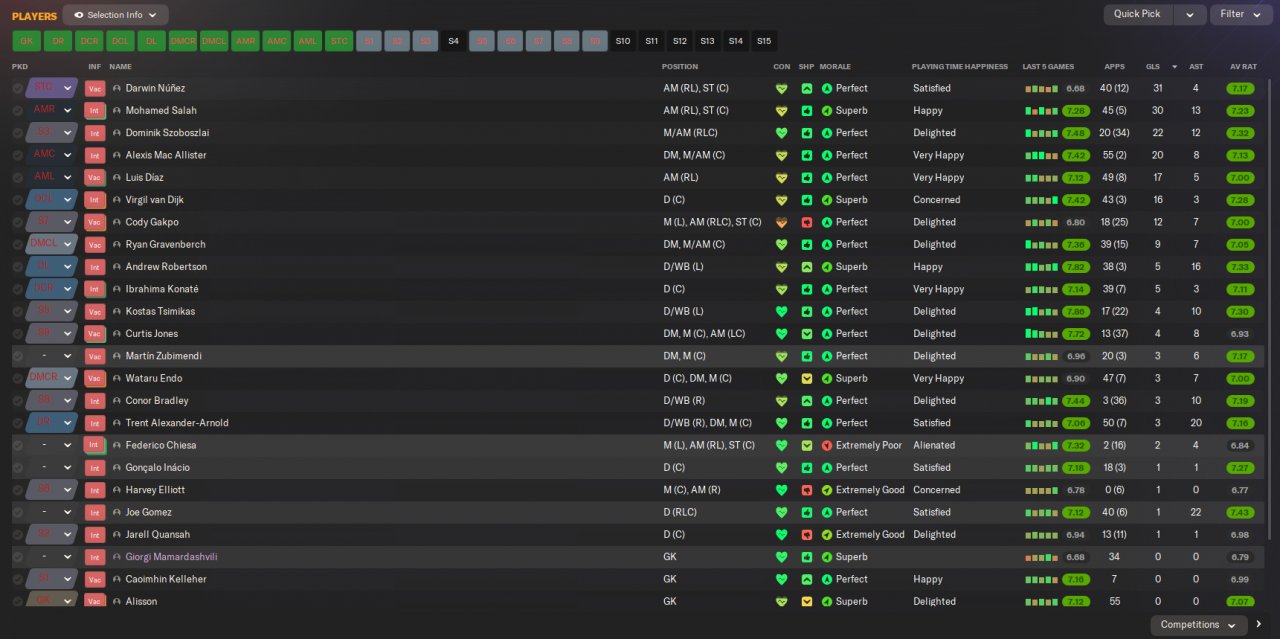Click the condition heart for Joe Gomez
Viewport: 1280px width, 639px height.
pos(781,512)
